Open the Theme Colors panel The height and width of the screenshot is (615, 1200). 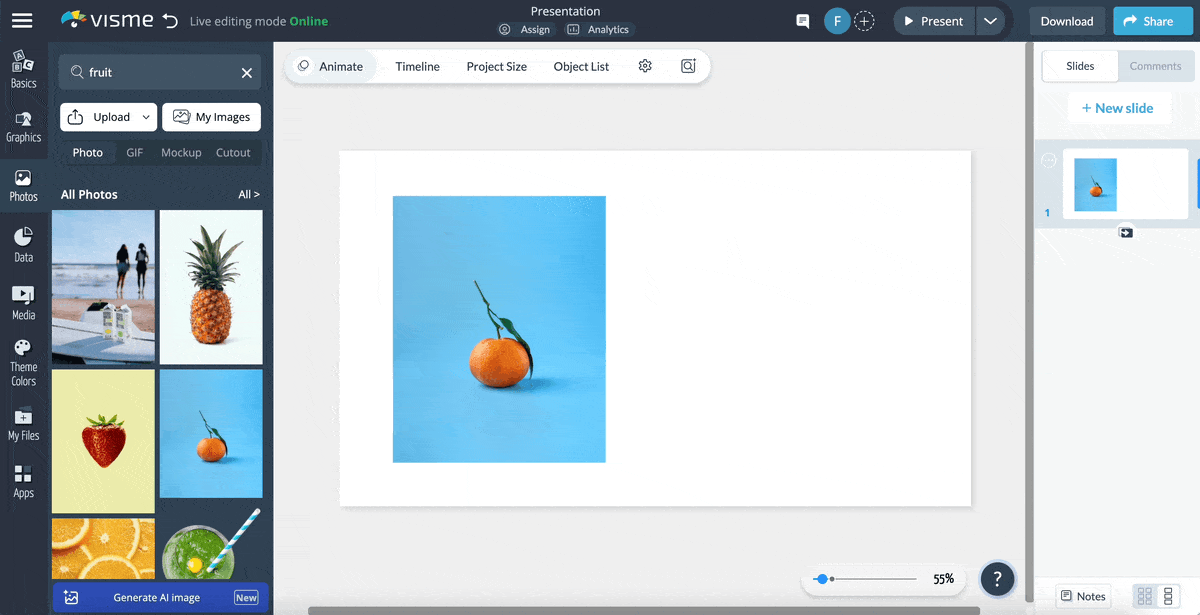click(x=23, y=359)
